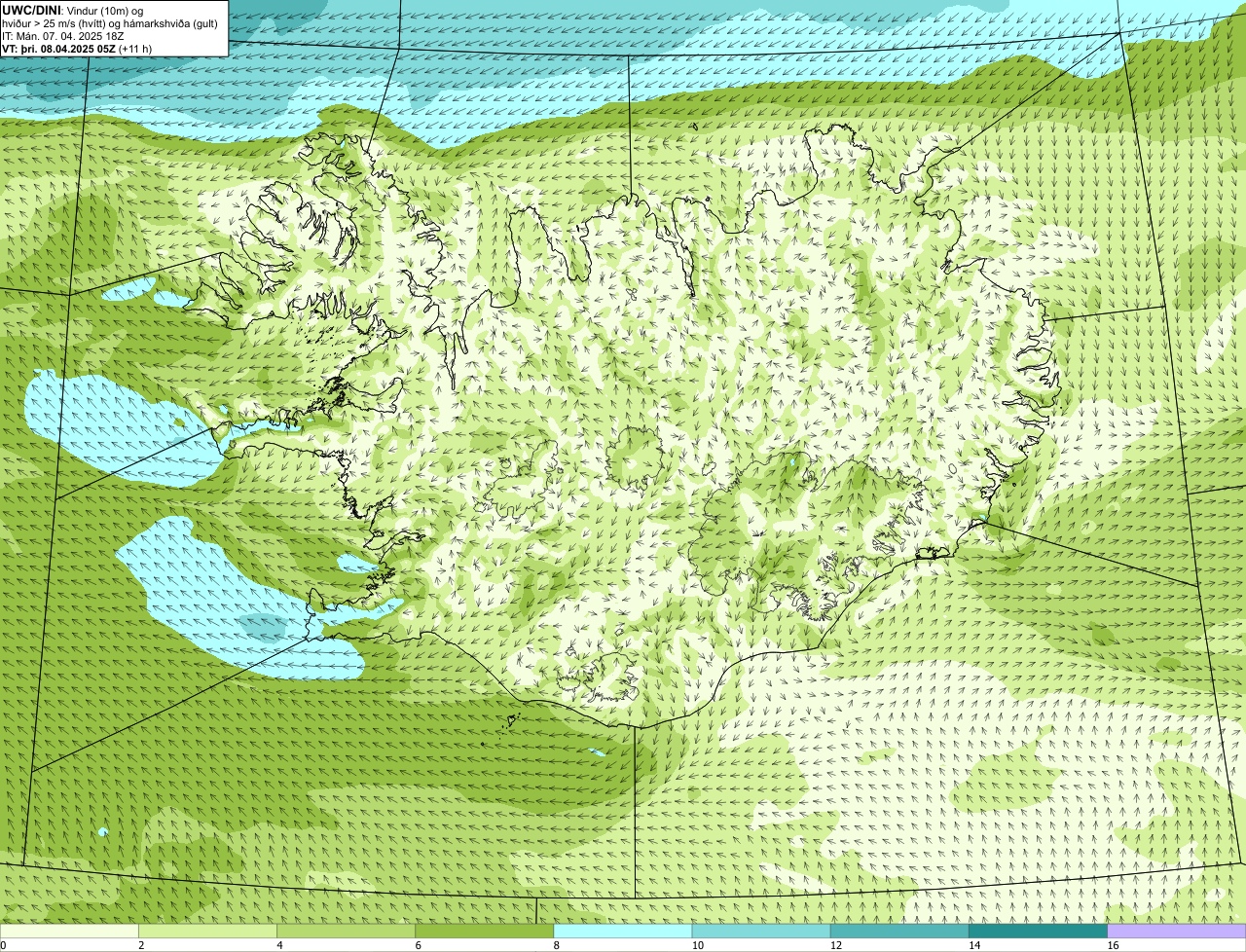Click the legend tick label "4"
This screenshot has width=1246, height=952.
click(279, 945)
